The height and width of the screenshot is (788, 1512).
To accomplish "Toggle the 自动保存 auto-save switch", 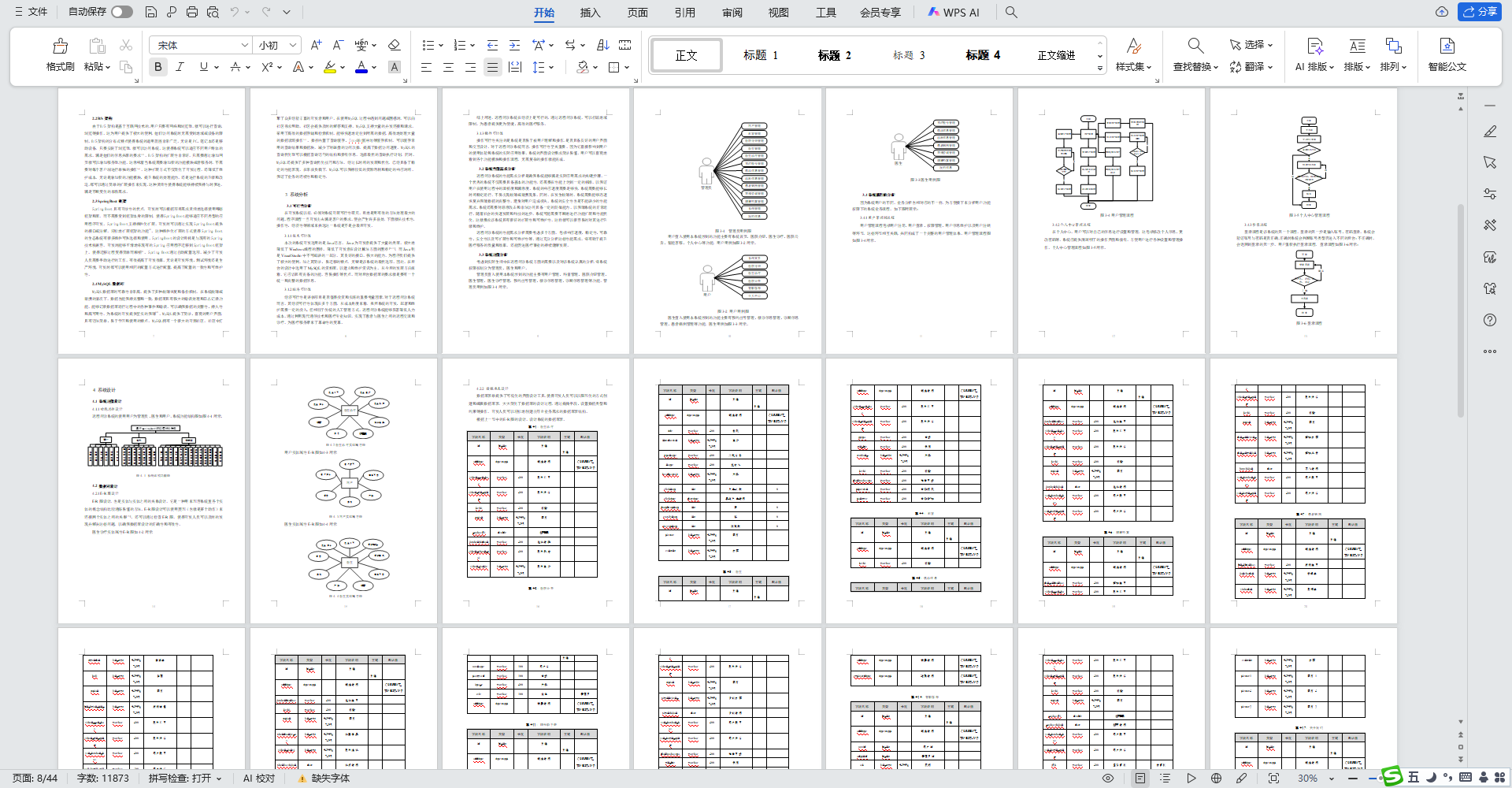I will (122, 12).
